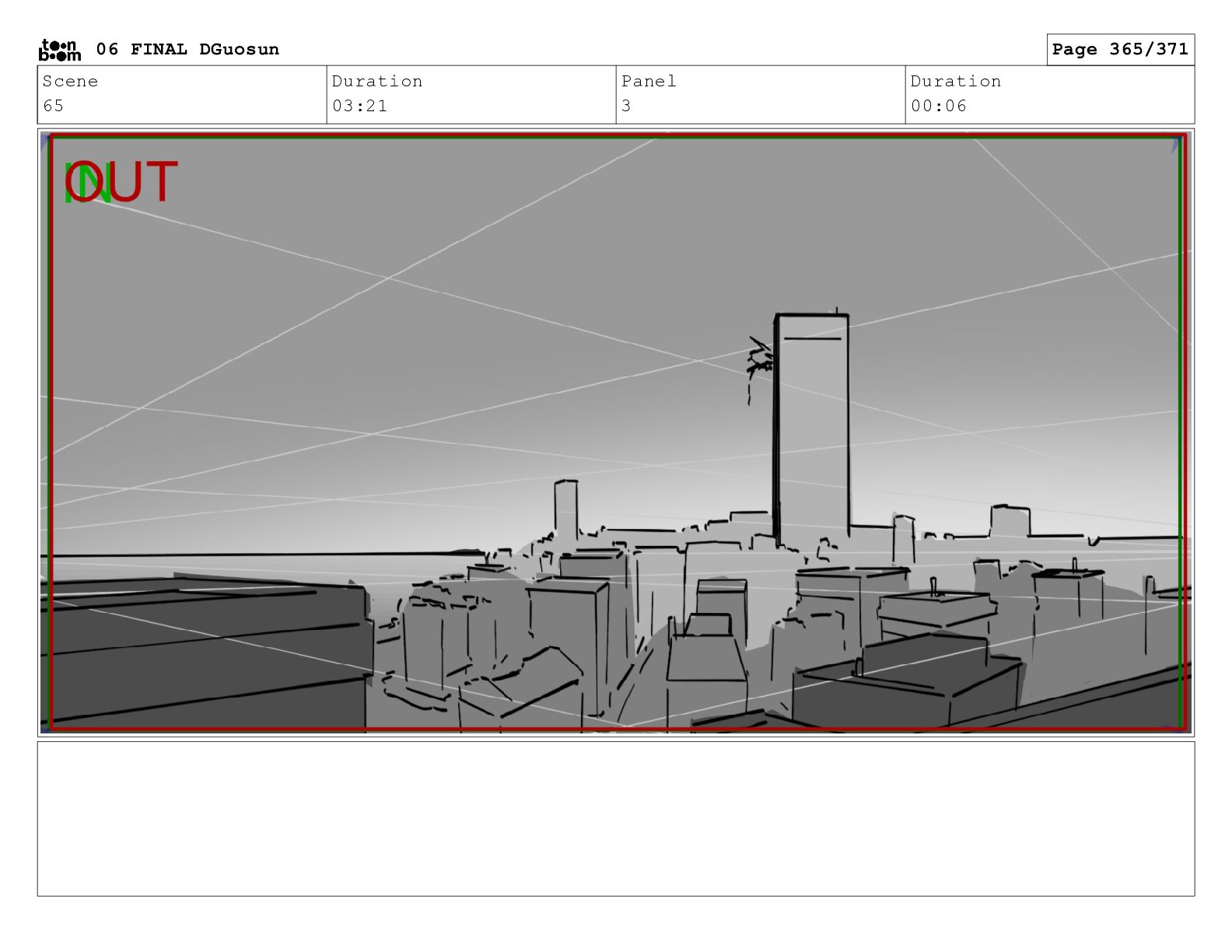The image size is (1232, 952).
Task: Click the Toon Boom logo
Action: (59, 50)
